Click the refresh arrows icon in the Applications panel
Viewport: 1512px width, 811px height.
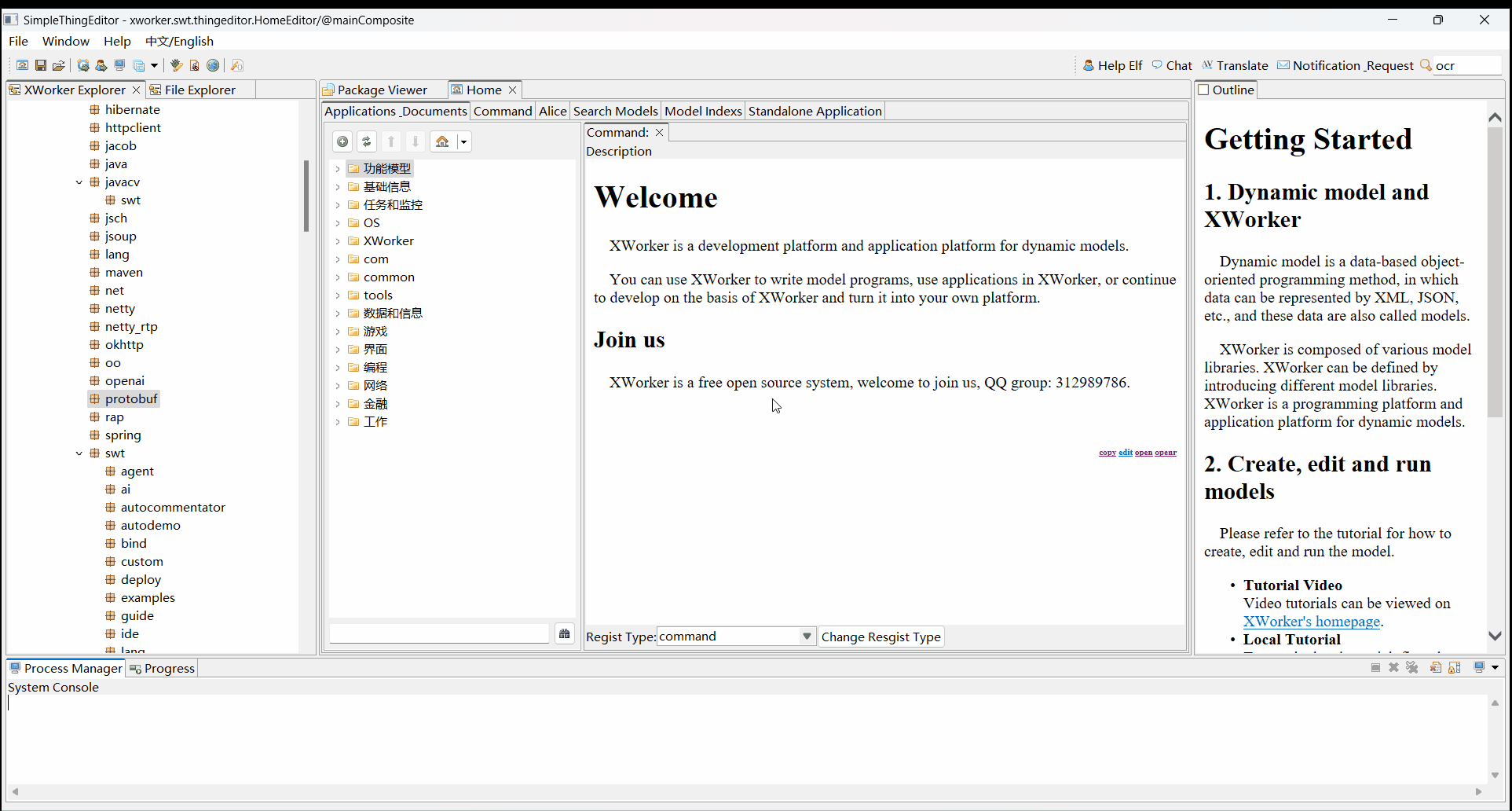(x=366, y=141)
